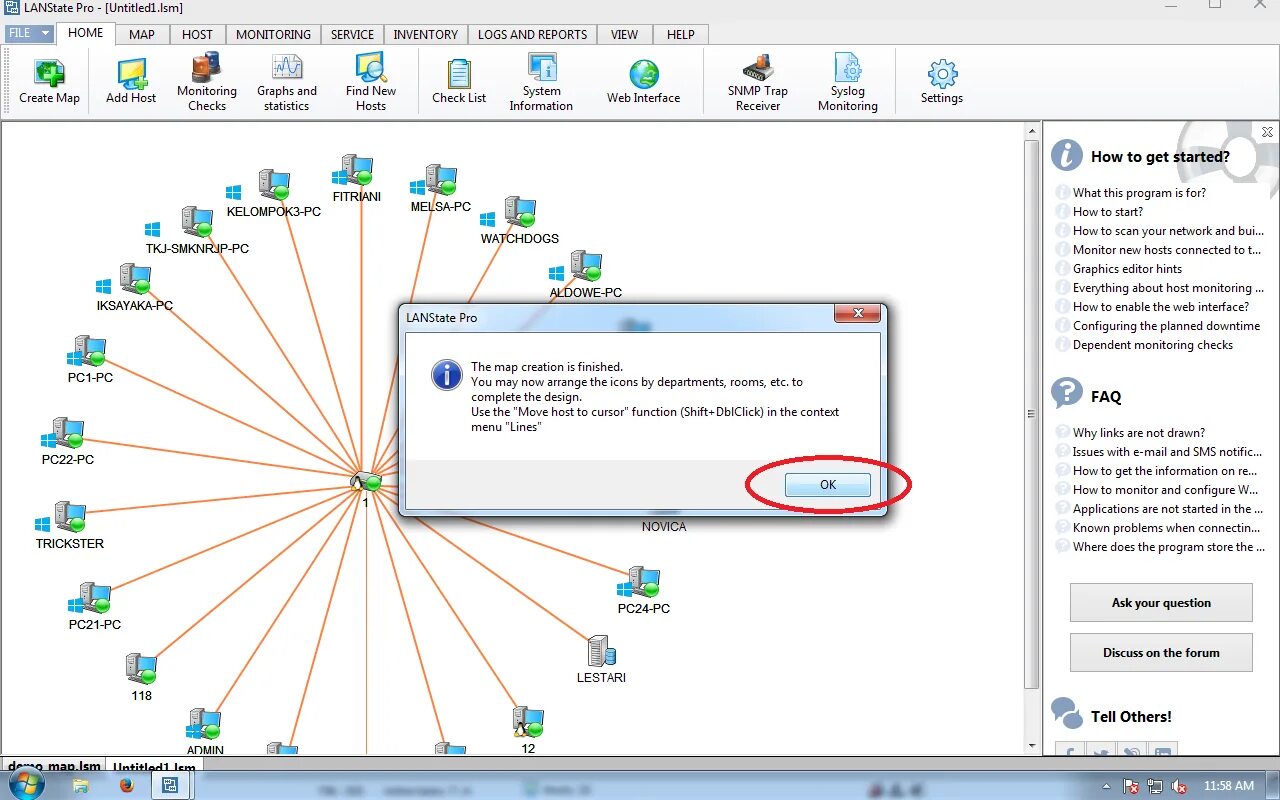Switch to the MAP ribbon tab
The height and width of the screenshot is (800, 1280).
(x=142, y=34)
